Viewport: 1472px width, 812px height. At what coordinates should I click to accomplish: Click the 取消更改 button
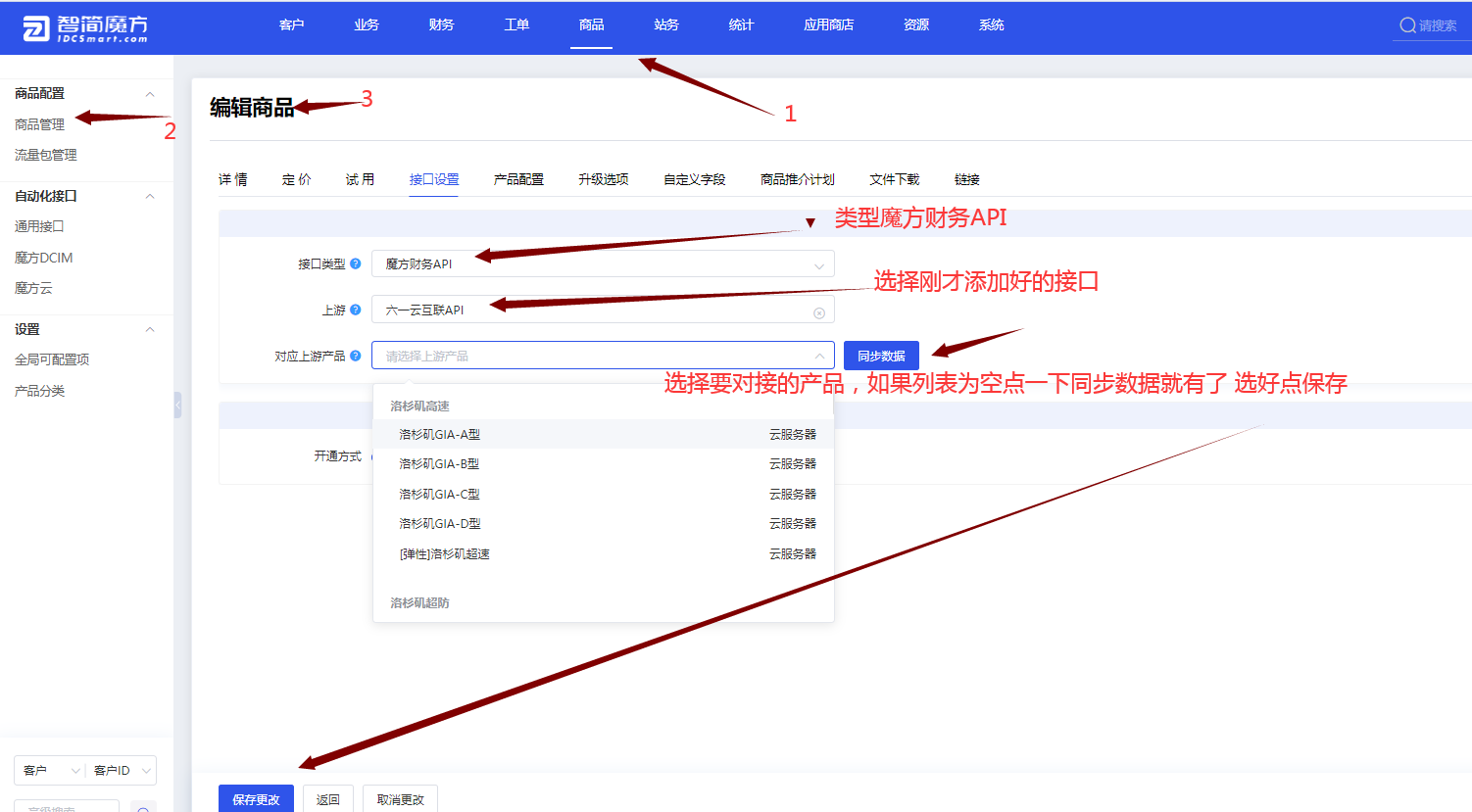[x=401, y=798]
